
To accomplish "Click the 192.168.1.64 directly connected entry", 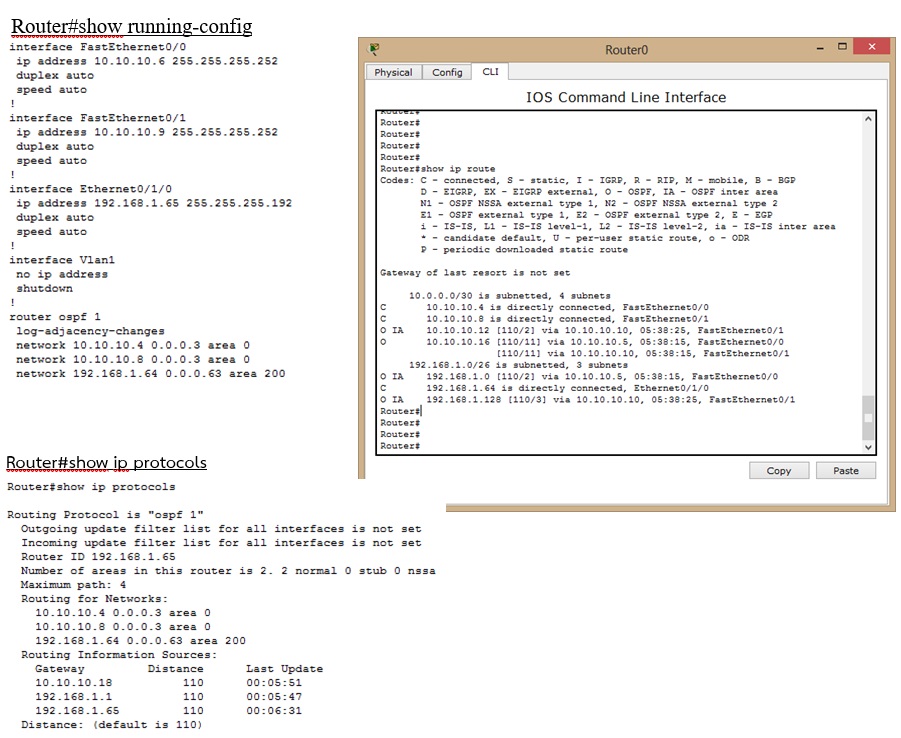I will (544, 388).
